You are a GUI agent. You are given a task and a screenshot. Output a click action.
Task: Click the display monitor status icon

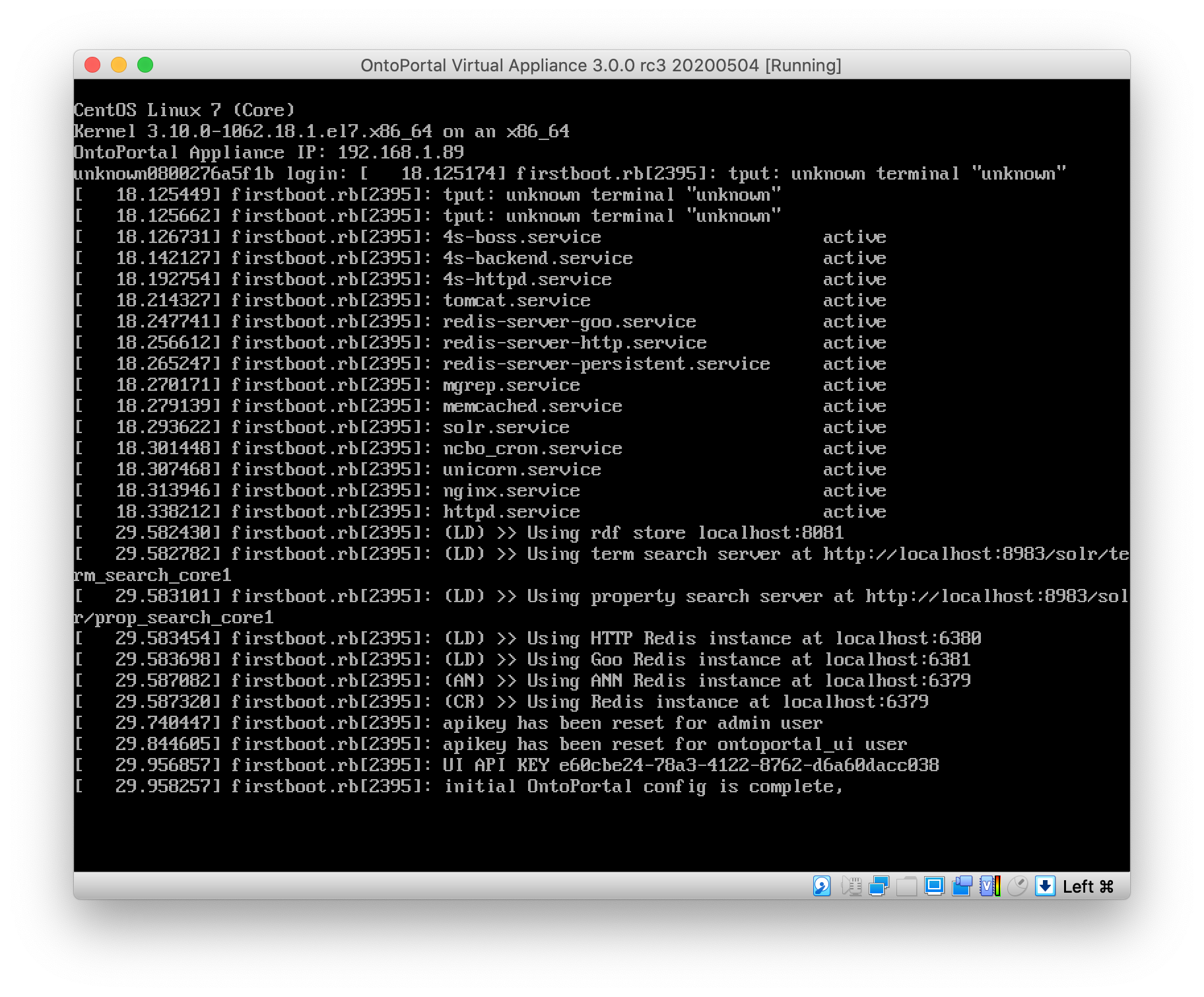pyautogui.click(x=934, y=885)
